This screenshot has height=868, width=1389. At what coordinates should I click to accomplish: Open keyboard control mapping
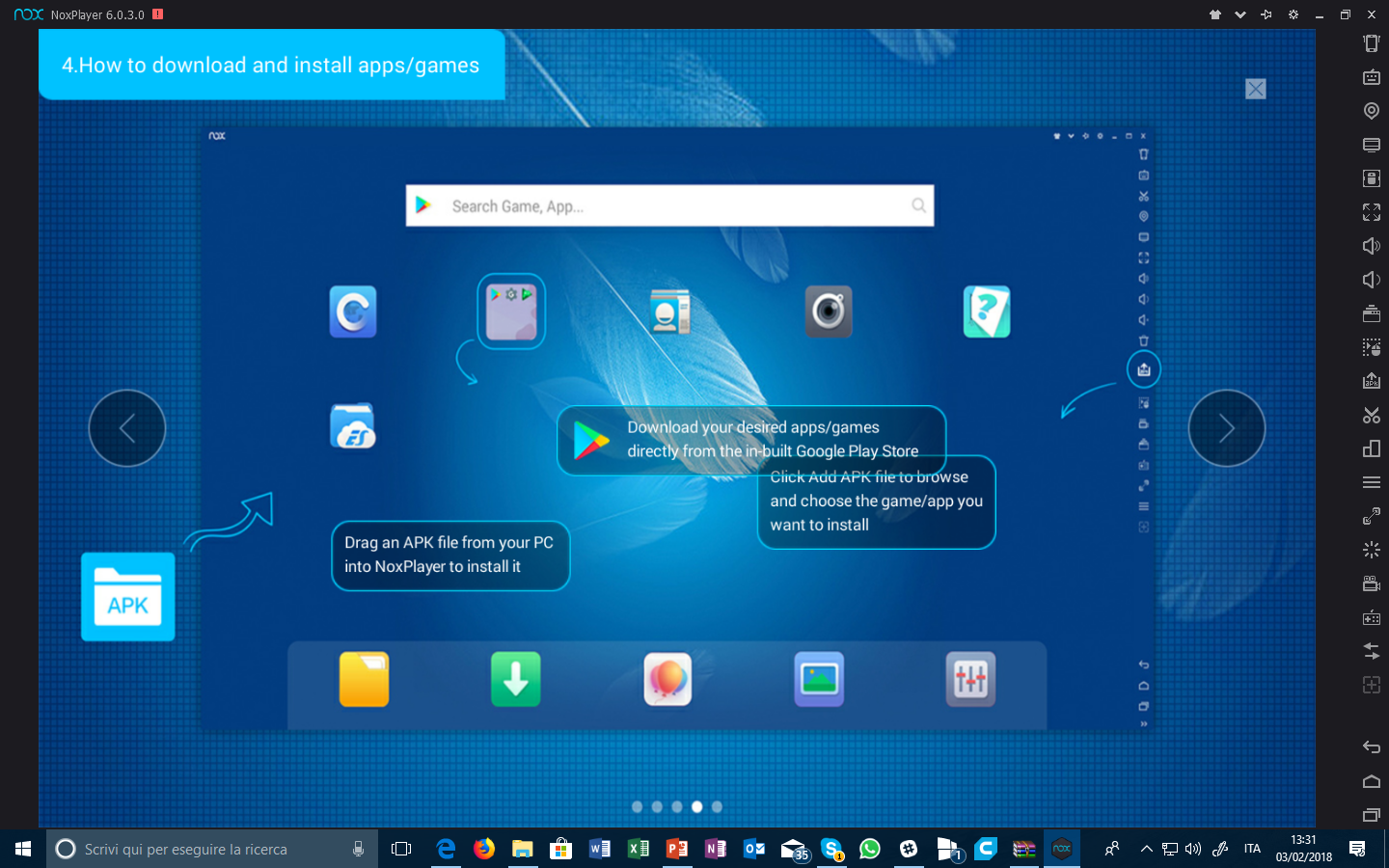coord(1371,77)
